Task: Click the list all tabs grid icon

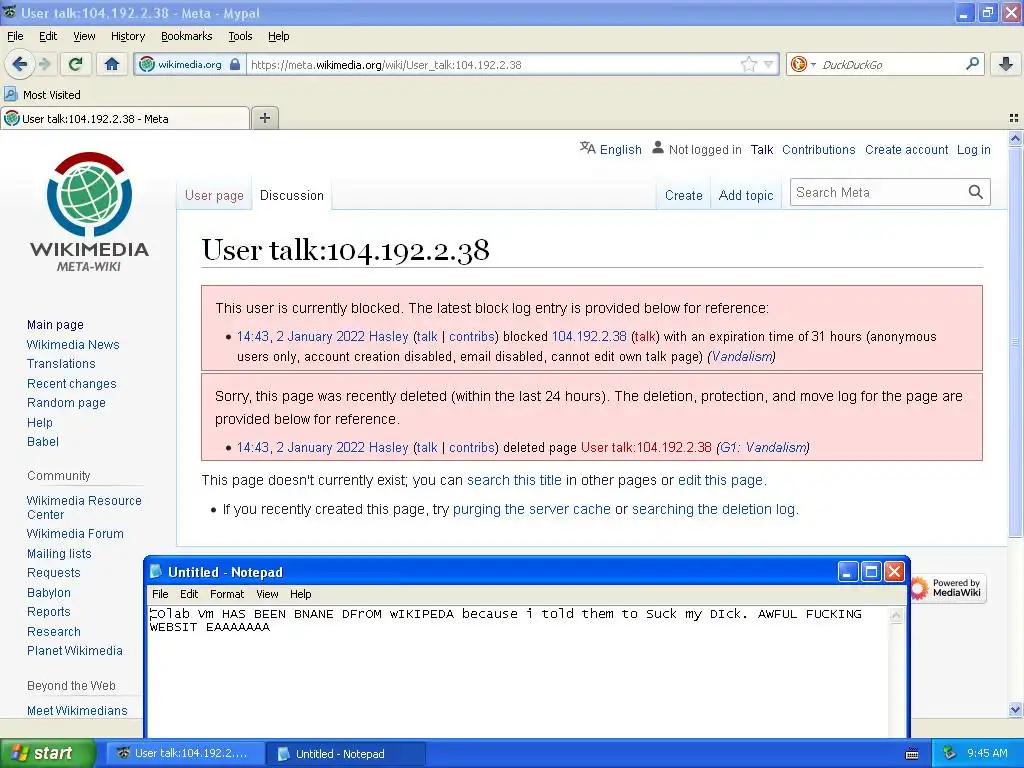Action: [x=1014, y=118]
